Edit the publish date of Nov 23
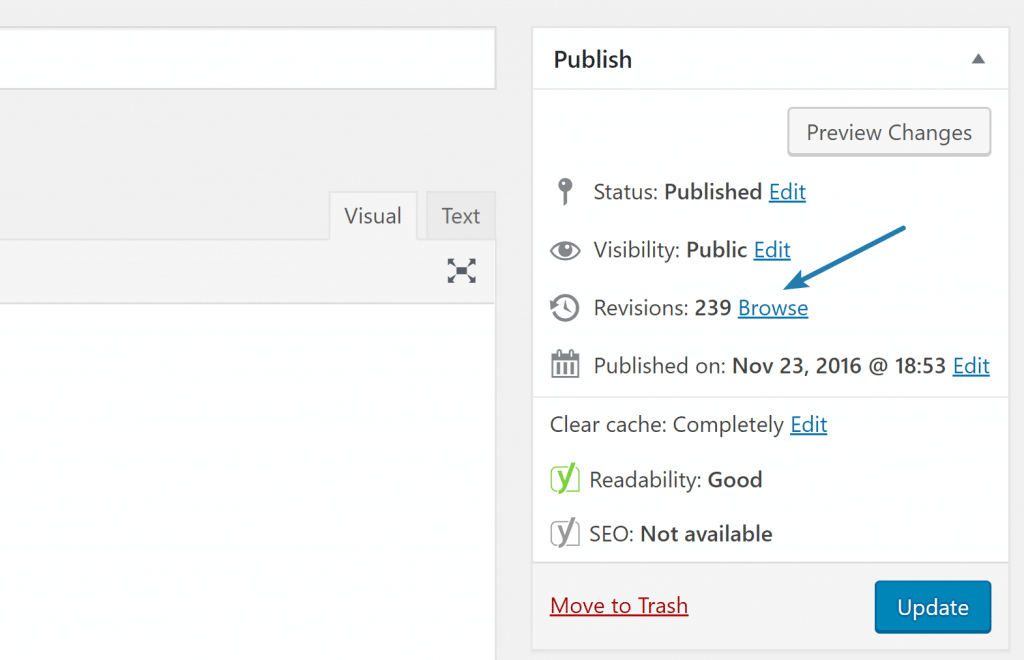Viewport: 1024px width, 660px height. click(971, 365)
